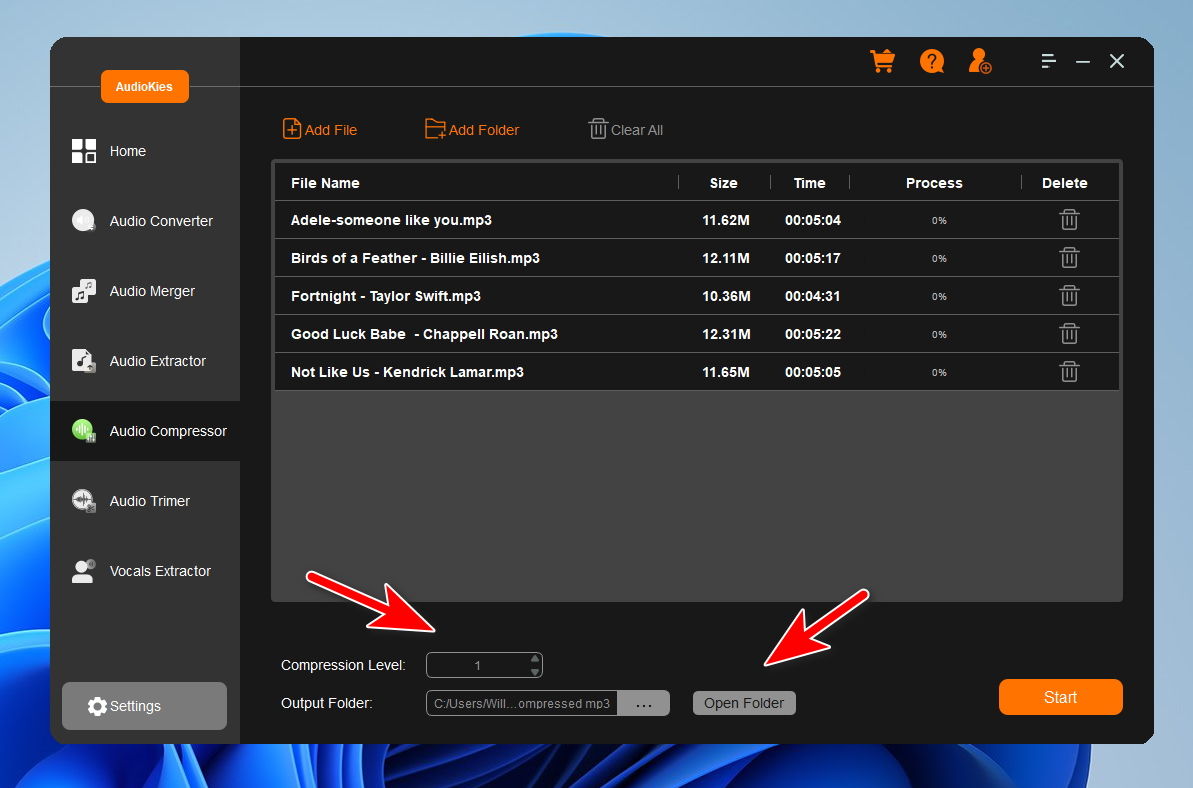
Task: Open Audio Merger in sidebar
Action: pos(145,291)
